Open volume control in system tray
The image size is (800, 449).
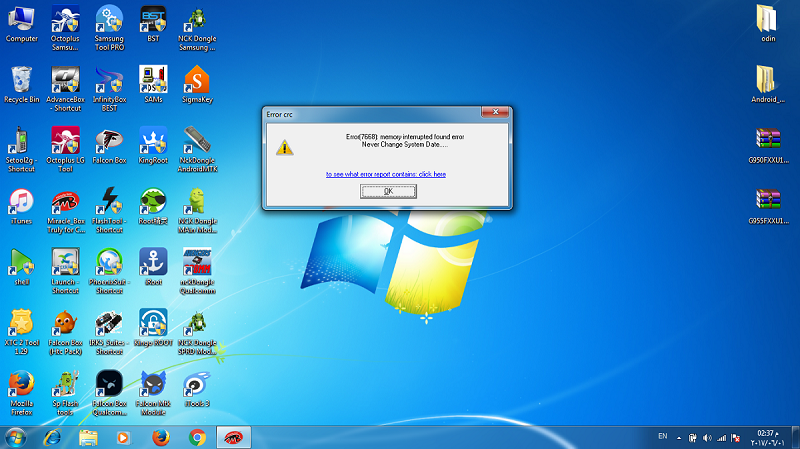(x=707, y=438)
